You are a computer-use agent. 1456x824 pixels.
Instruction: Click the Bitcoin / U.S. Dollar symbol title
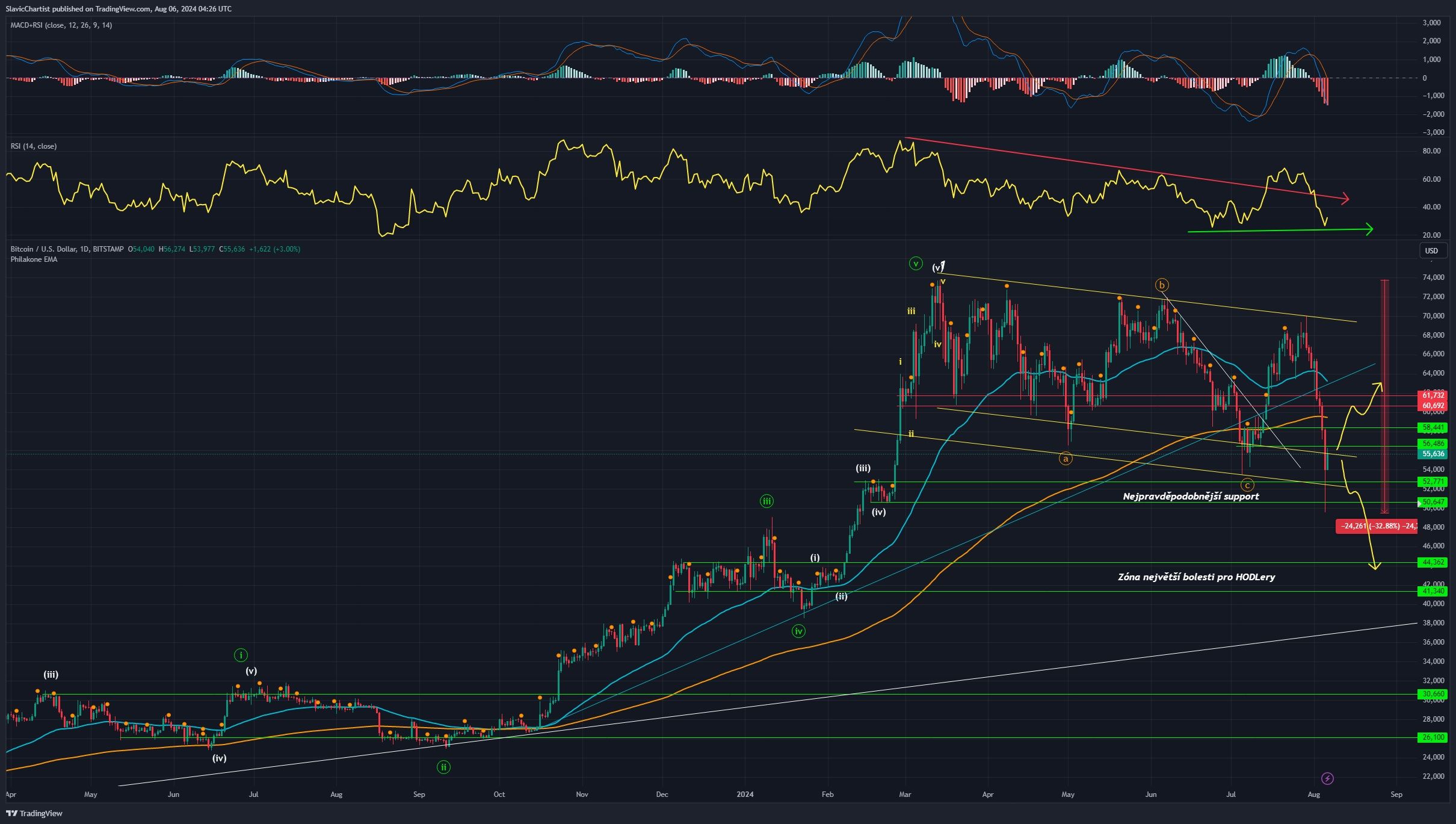[x=67, y=249]
